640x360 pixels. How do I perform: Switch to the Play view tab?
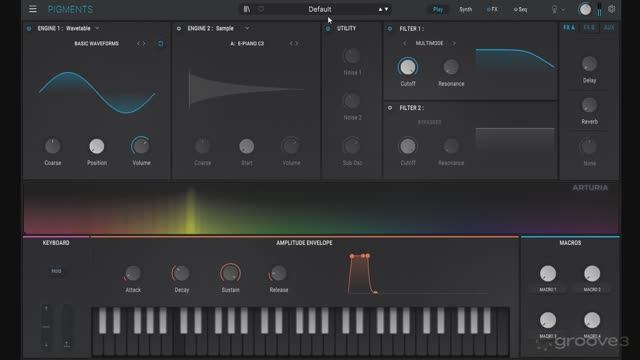(x=438, y=9)
